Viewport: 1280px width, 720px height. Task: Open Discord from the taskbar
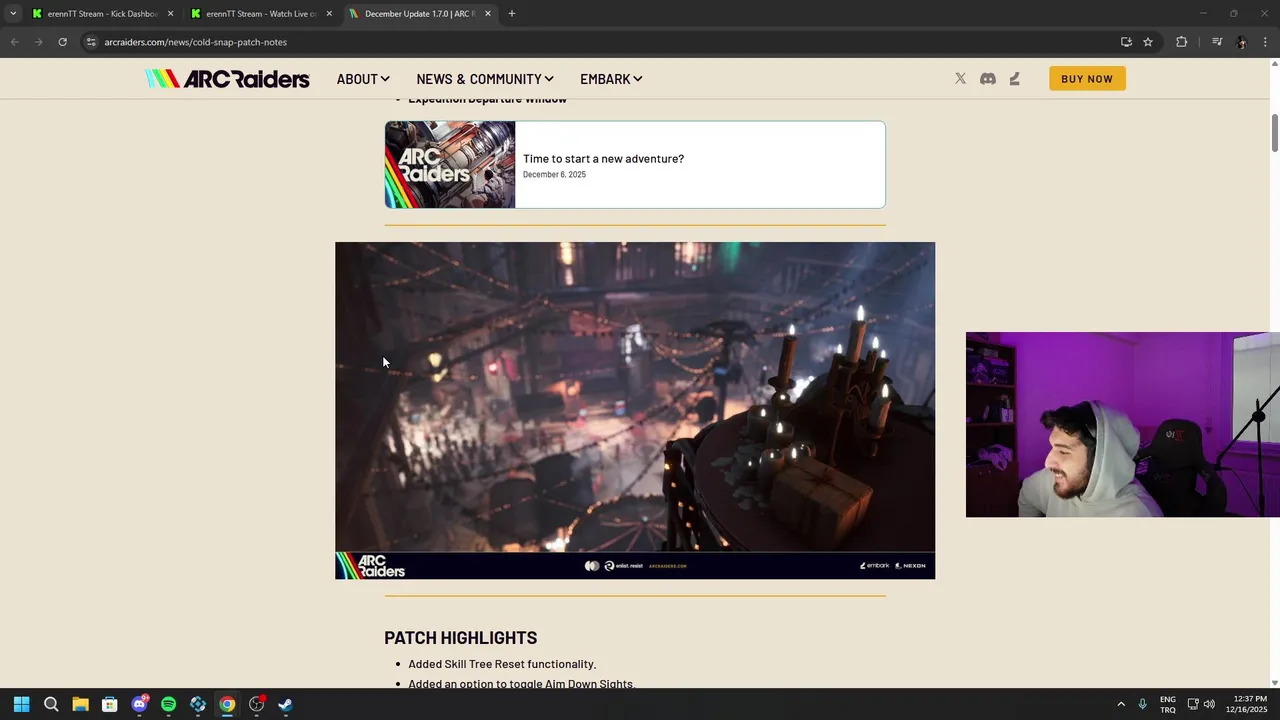139,704
